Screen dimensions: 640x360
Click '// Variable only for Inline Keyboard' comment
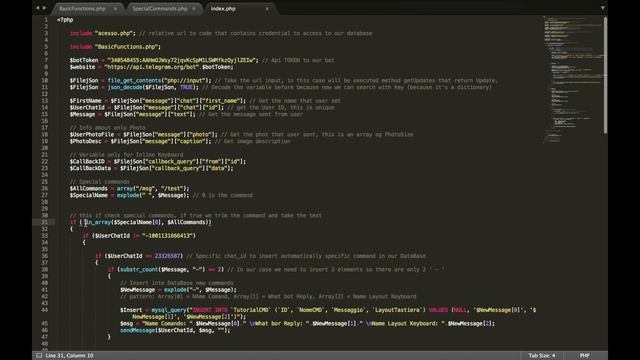click(127, 155)
